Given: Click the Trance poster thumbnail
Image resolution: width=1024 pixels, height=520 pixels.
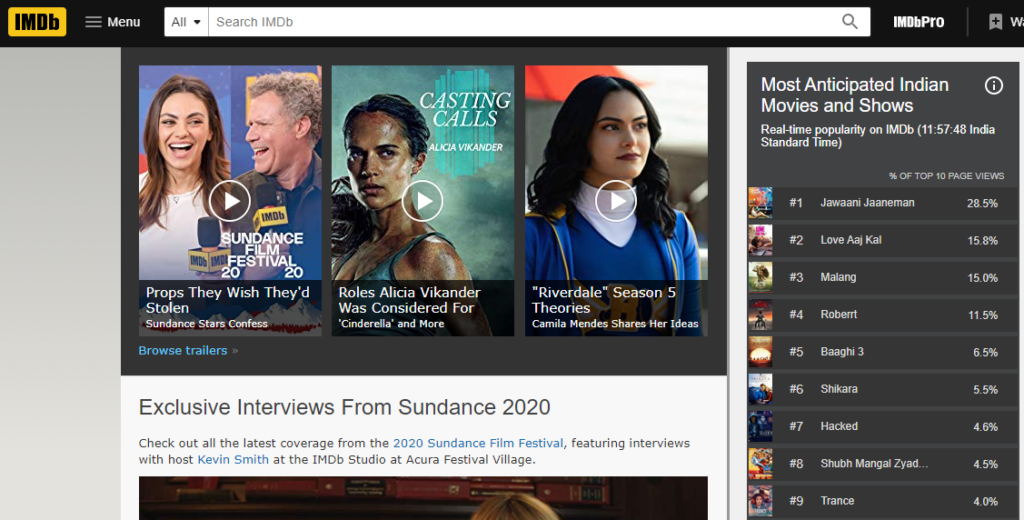Looking at the screenshot, I should point(760,500).
